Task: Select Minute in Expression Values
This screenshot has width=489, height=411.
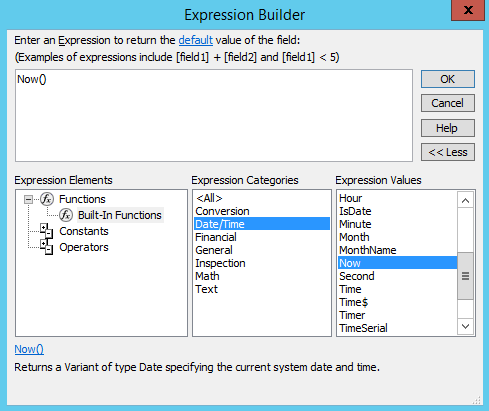Action: tap(397, 224)
